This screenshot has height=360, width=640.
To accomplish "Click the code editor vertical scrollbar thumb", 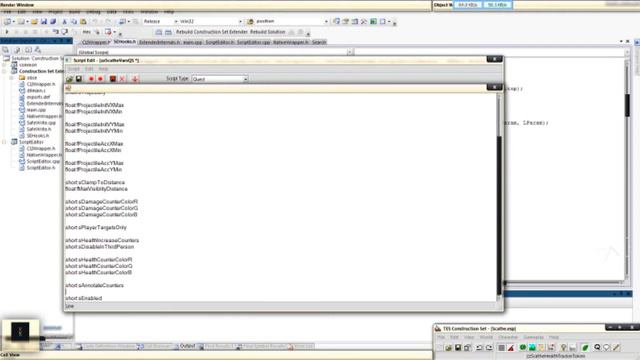I will pyautogui.click(x=627, y=105).
